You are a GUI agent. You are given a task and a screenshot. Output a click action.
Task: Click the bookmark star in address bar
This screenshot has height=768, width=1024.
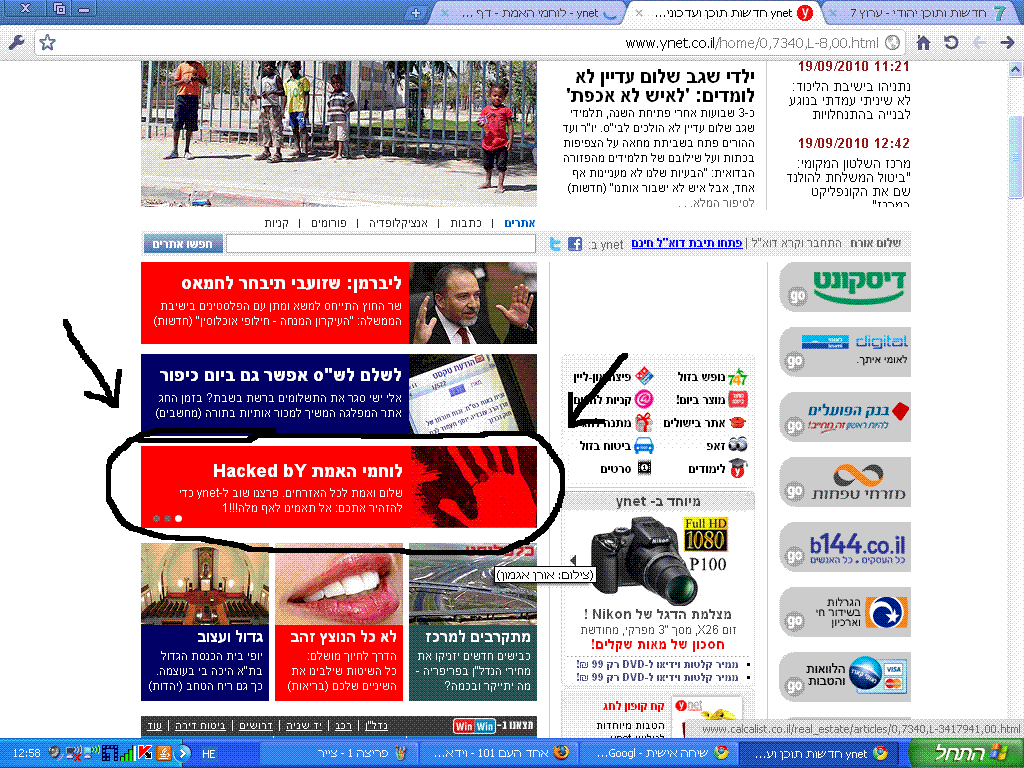point(47,43)
